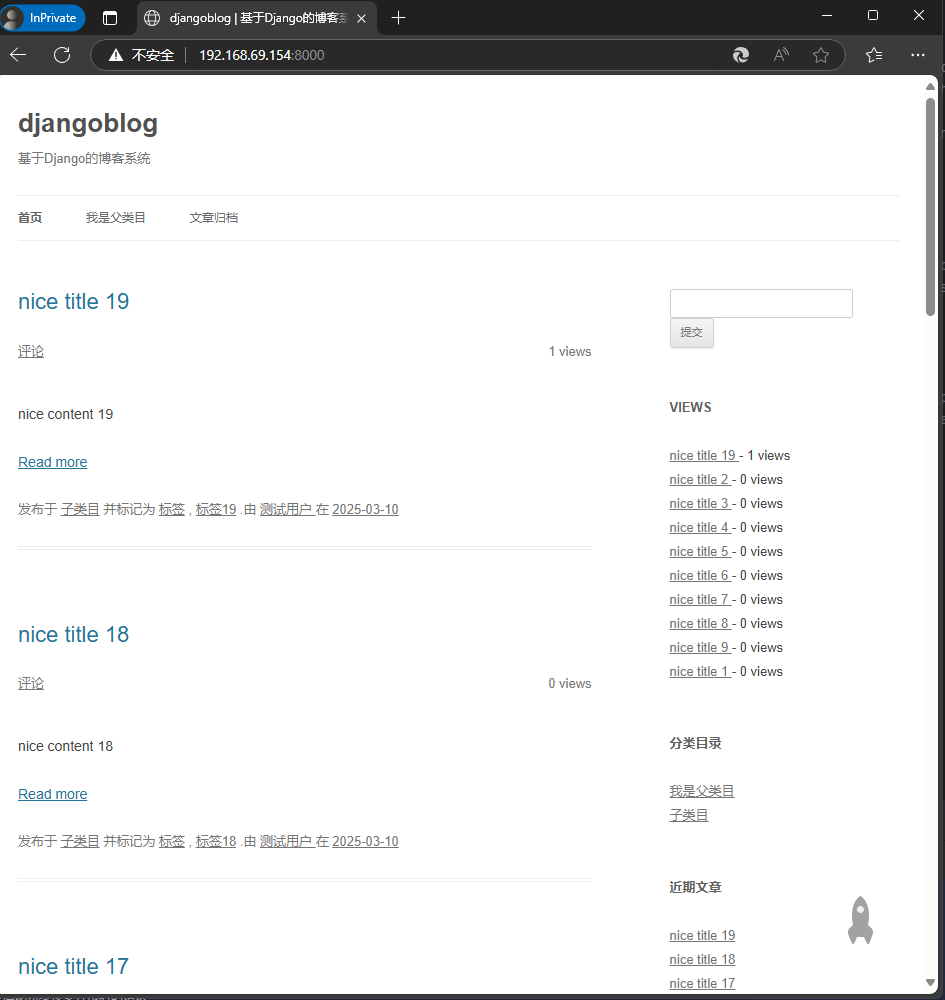Open nice title 1 in VIEWS list
This screenshot has height=1000, width=945.
click(x=699, y=672)
